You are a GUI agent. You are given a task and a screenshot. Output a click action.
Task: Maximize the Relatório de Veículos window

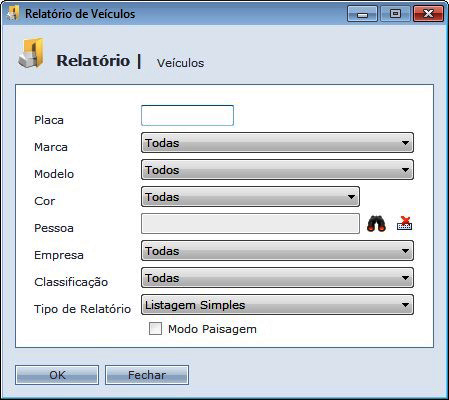pos(395,14)
